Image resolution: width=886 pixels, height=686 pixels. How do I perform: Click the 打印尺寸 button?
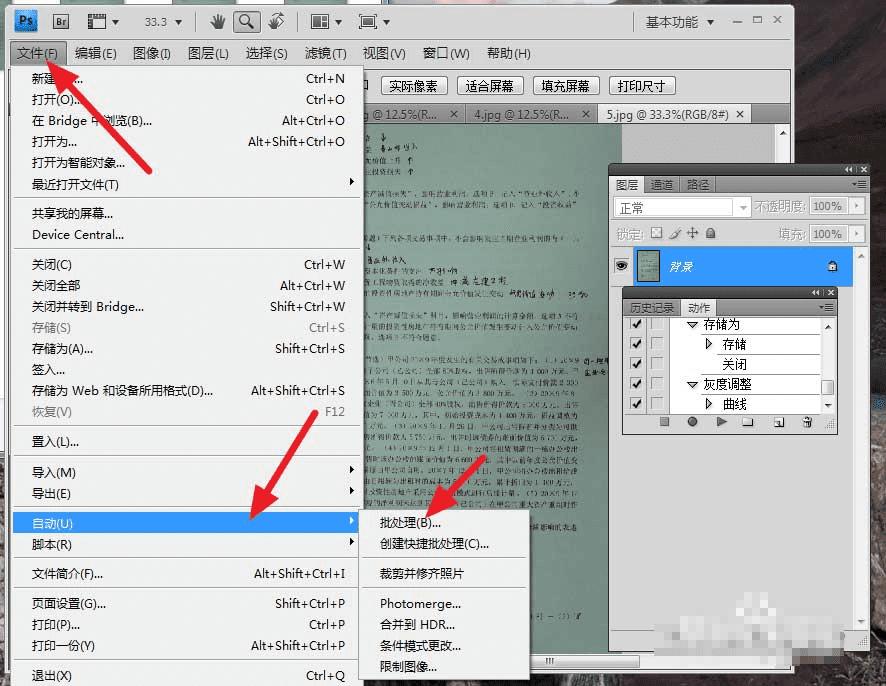pyautogui.click(x=642, y=86)
